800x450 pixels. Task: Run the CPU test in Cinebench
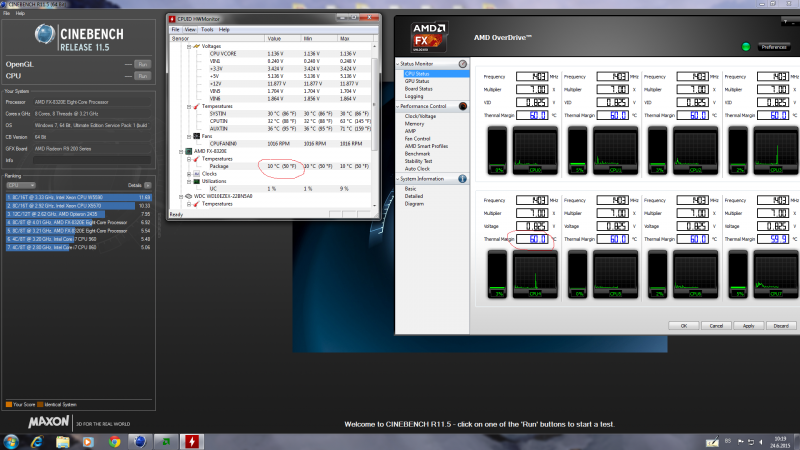[143, 76]
